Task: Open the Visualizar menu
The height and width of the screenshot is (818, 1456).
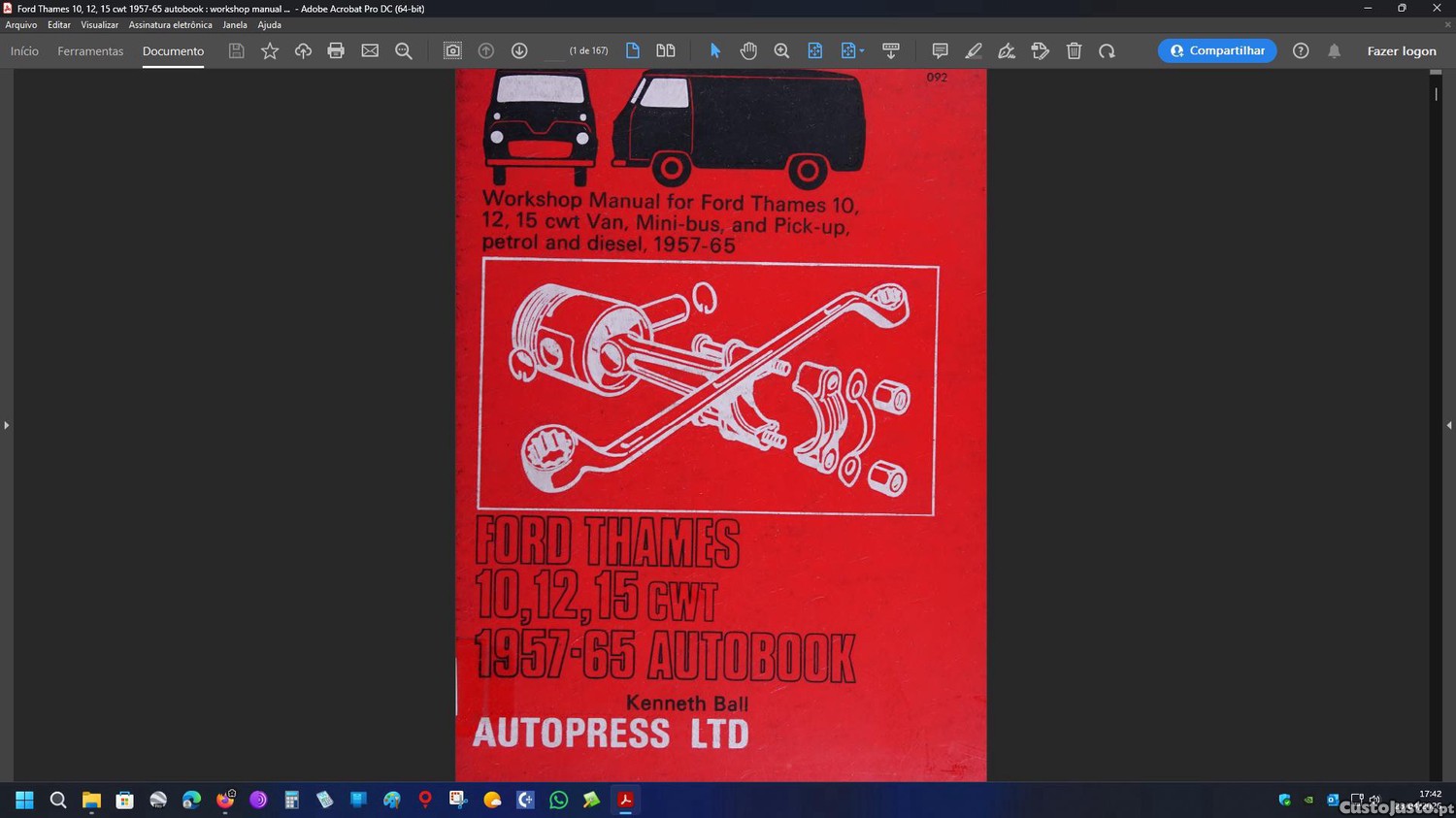Action: point(99,25)
